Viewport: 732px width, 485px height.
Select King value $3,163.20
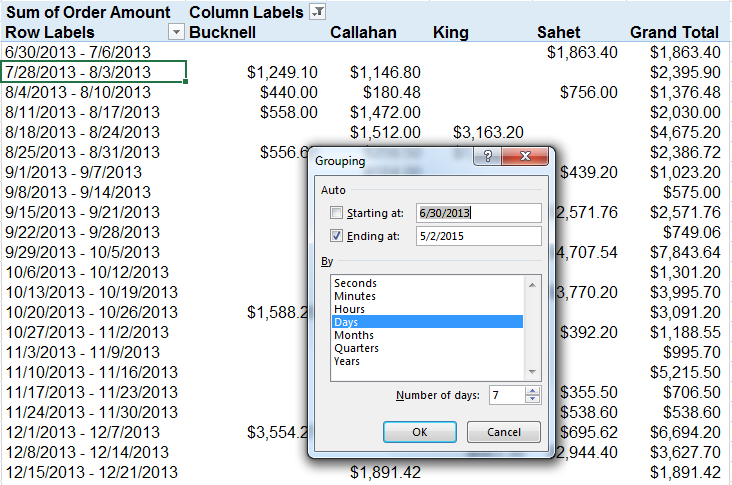(488, 133)
